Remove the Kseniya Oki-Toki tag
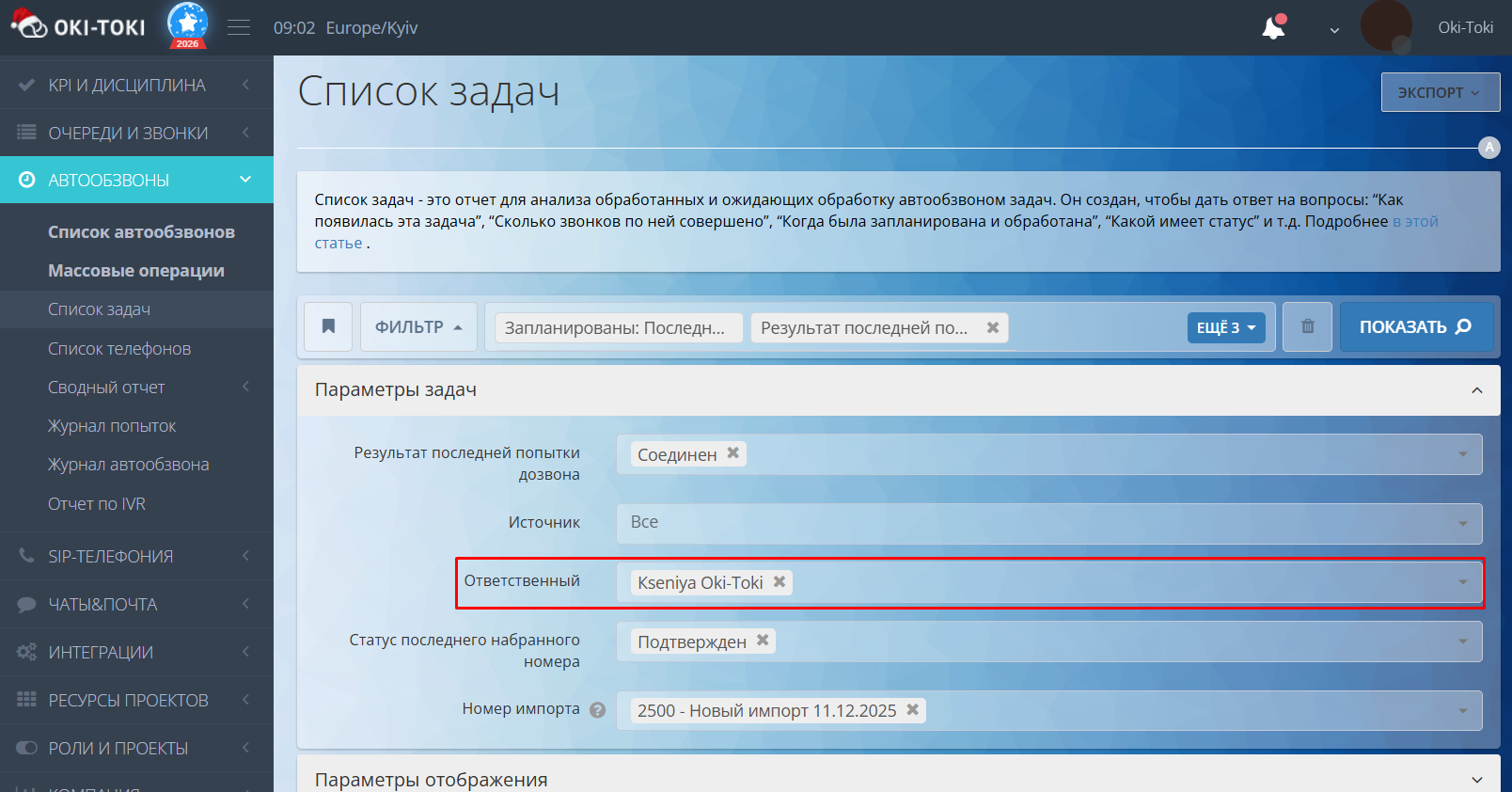Image resolution: width=1512 pixels, height=792 pixels. coord(780,582)
